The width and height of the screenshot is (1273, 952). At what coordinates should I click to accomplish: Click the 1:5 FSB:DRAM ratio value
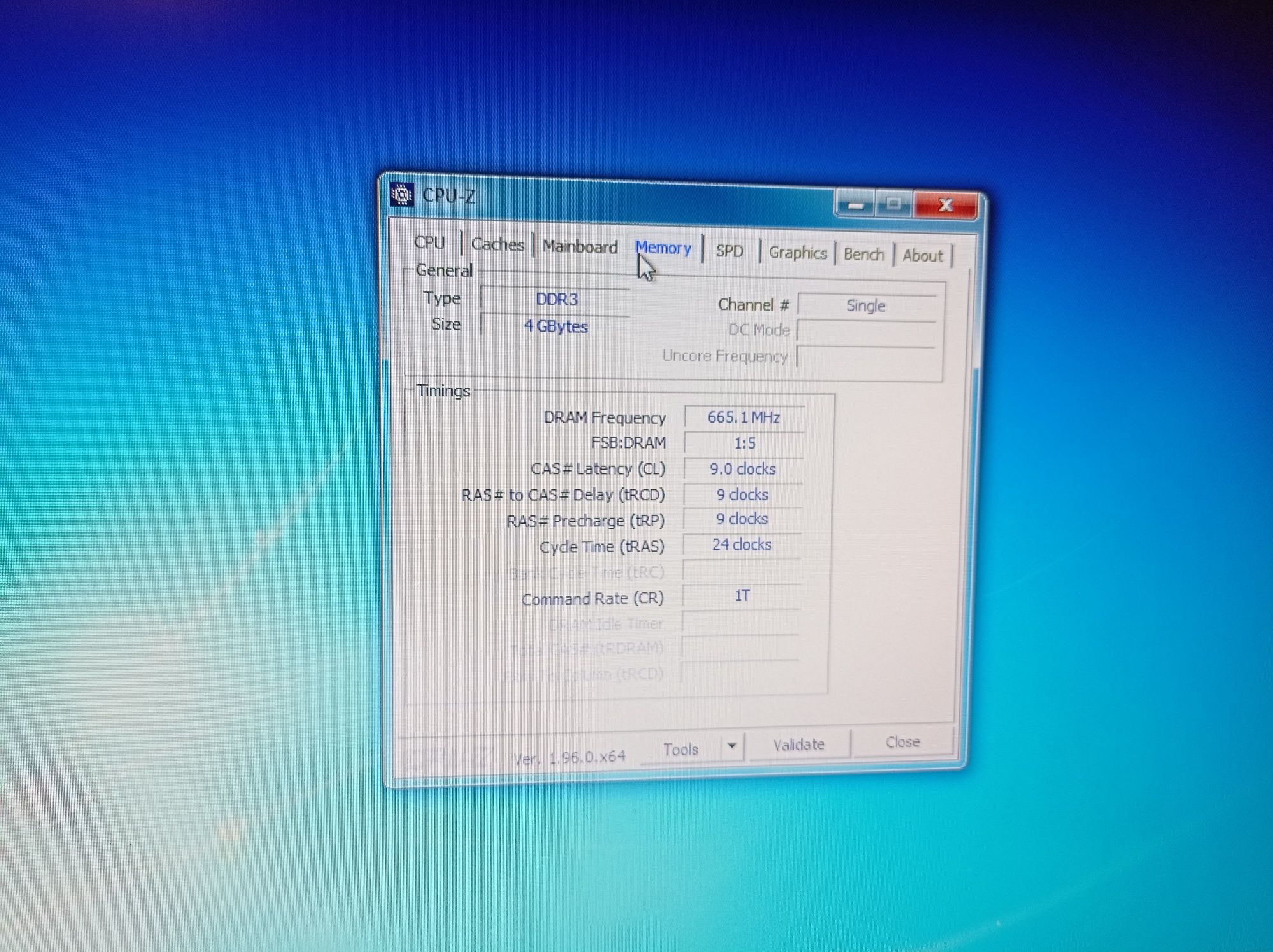(x=743, y=444)
